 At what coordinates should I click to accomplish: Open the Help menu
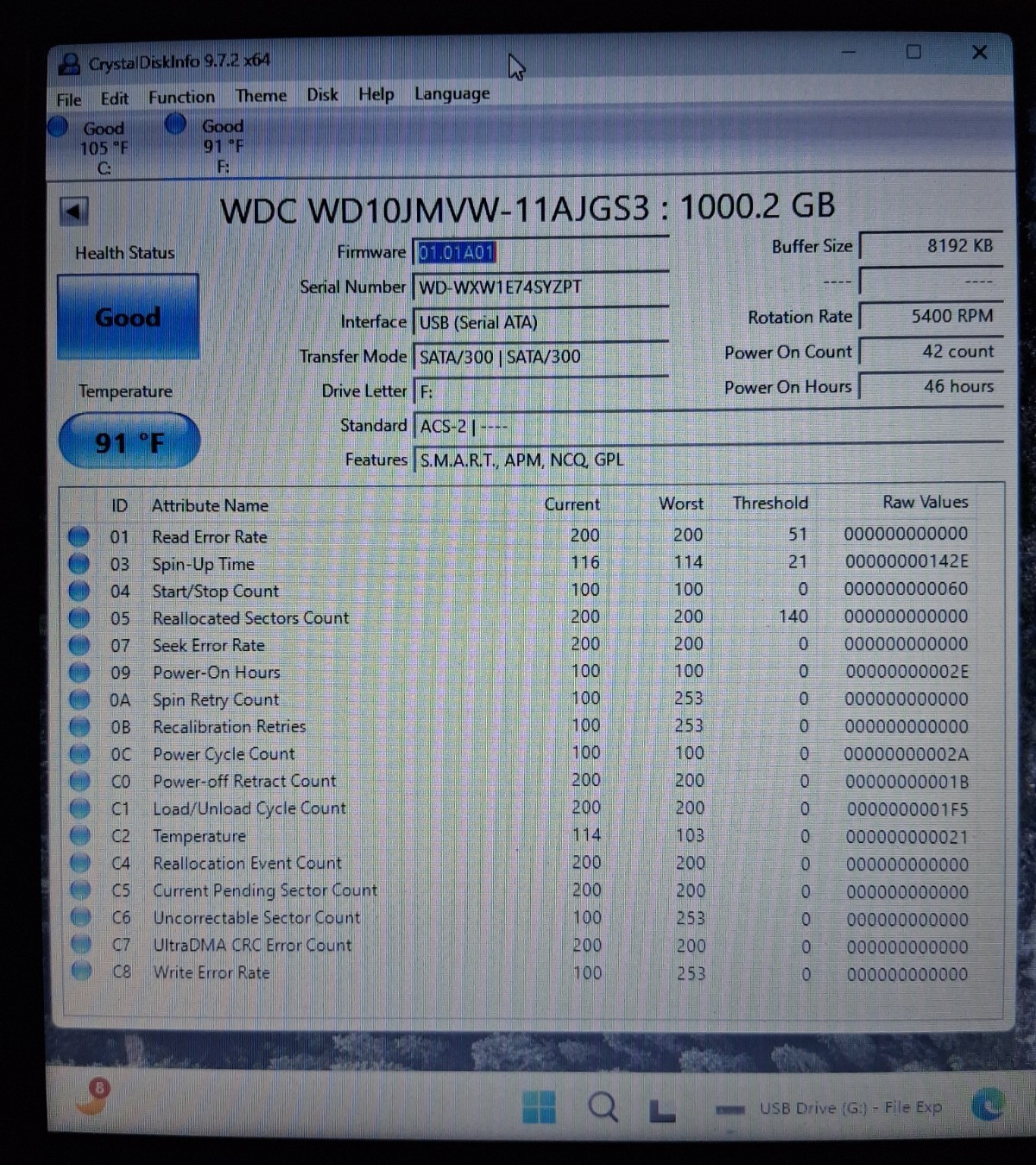tap(376, 93)
